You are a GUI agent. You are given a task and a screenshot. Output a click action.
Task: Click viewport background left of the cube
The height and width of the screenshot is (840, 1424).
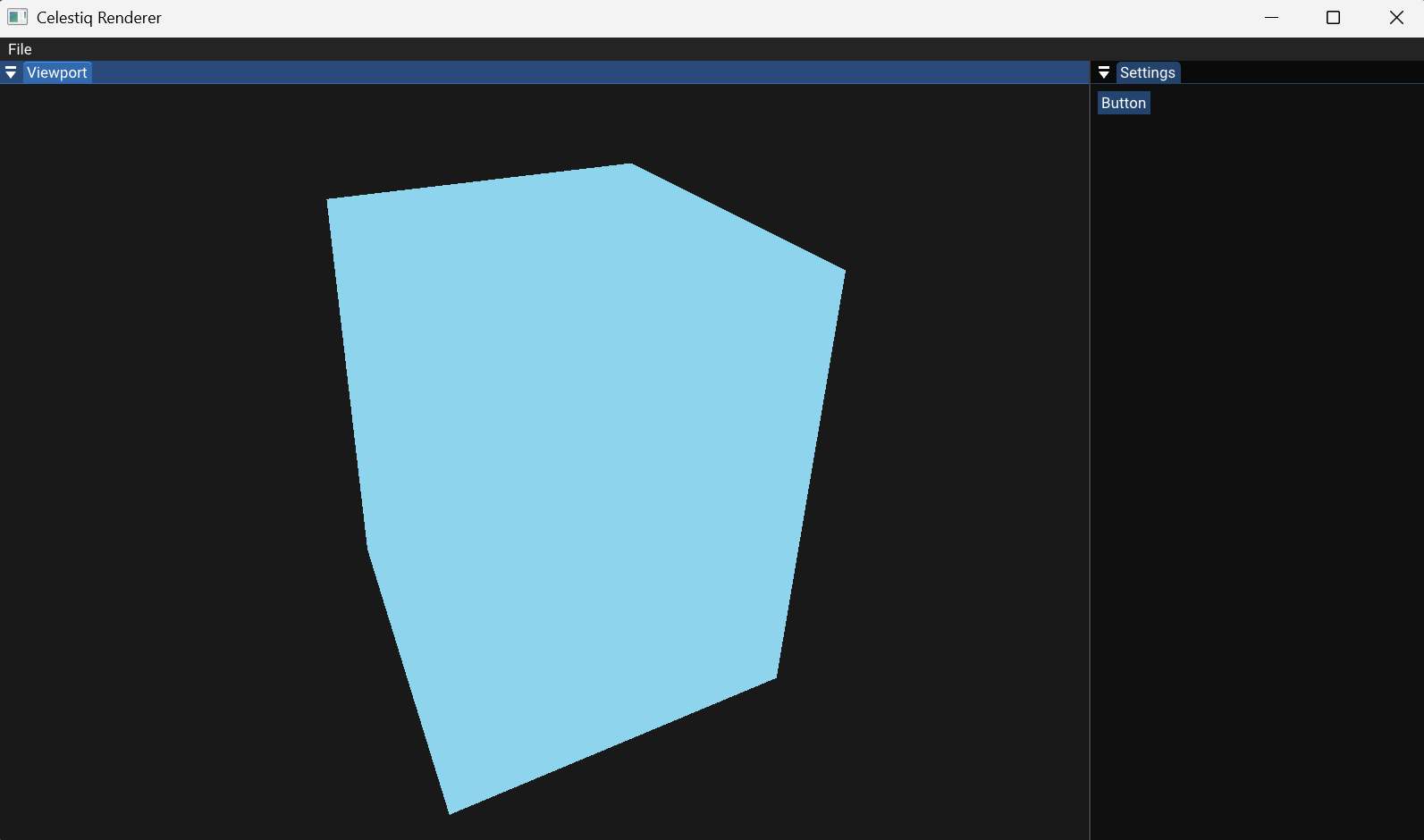[x=161, y=447]
